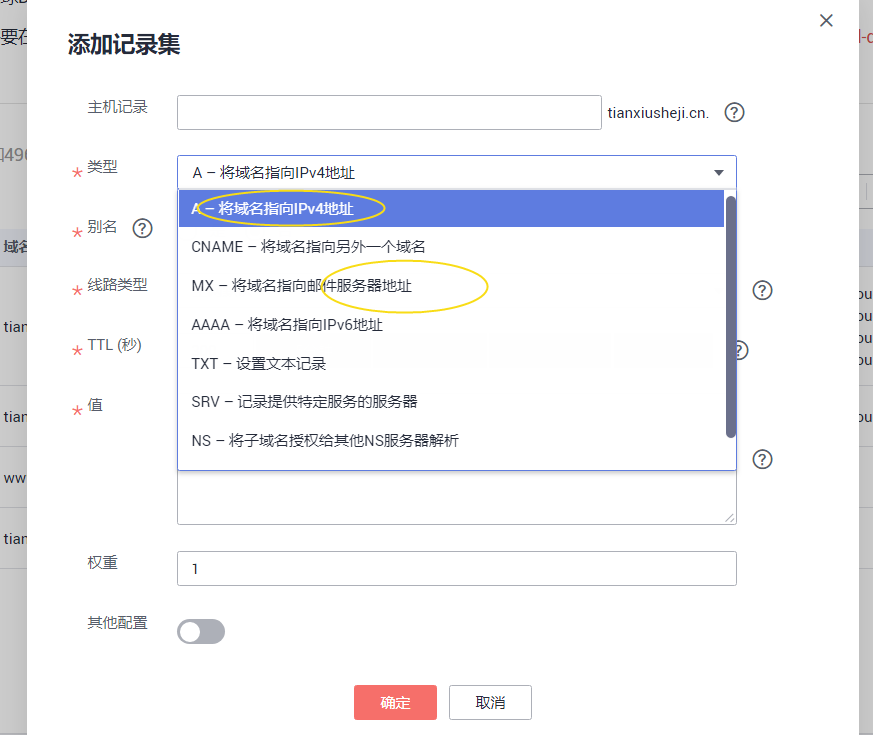Choose MX – 将域名指向邮件服务器地址 option

tap(451, 286)
